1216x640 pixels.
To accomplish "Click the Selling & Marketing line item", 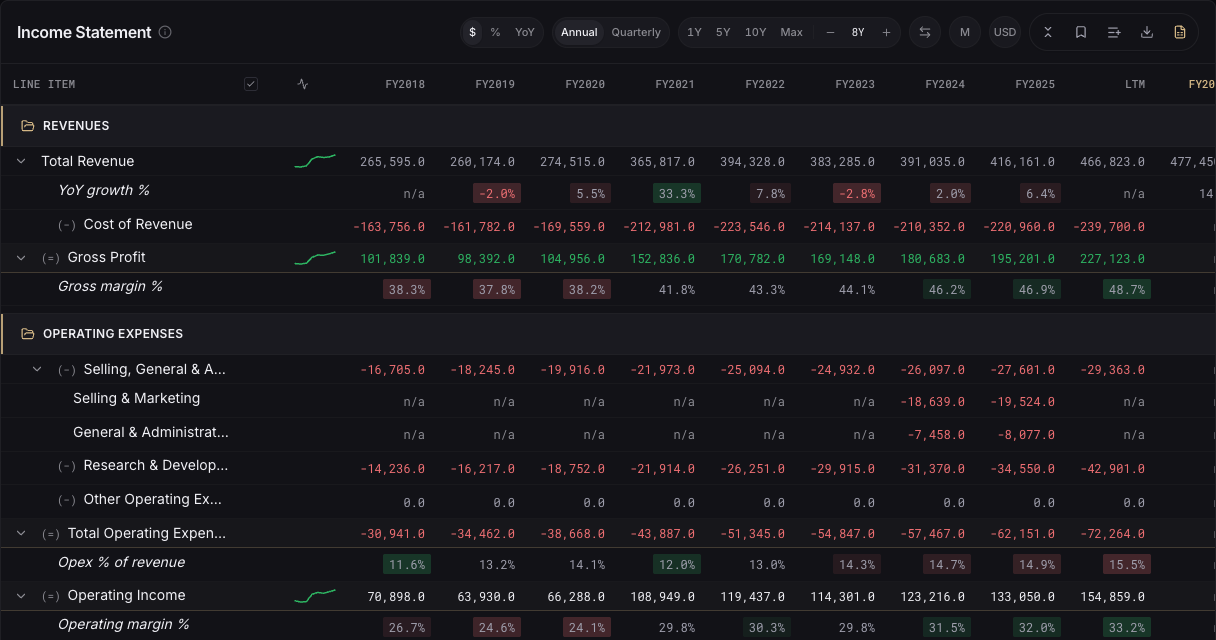I will [137, 398].
